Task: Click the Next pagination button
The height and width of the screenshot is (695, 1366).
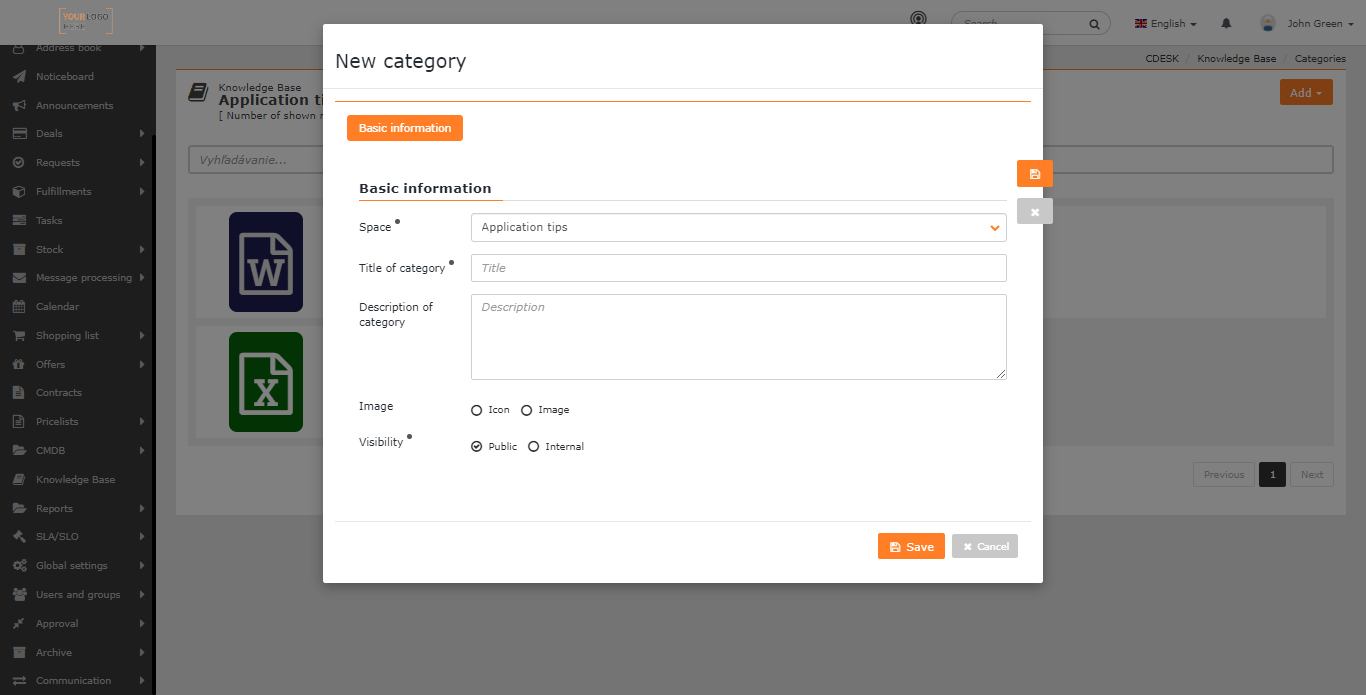Action: [1312, 474]
